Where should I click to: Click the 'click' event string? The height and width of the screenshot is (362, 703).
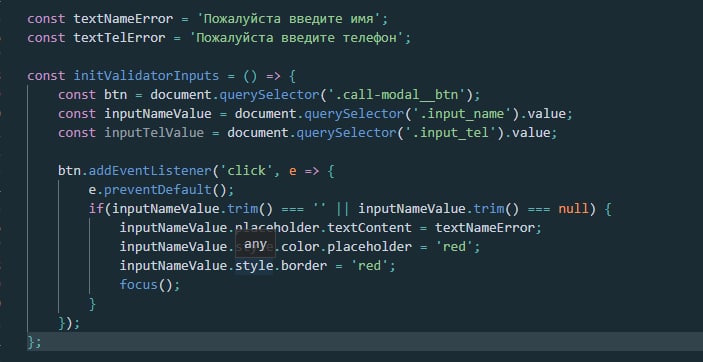246,170
